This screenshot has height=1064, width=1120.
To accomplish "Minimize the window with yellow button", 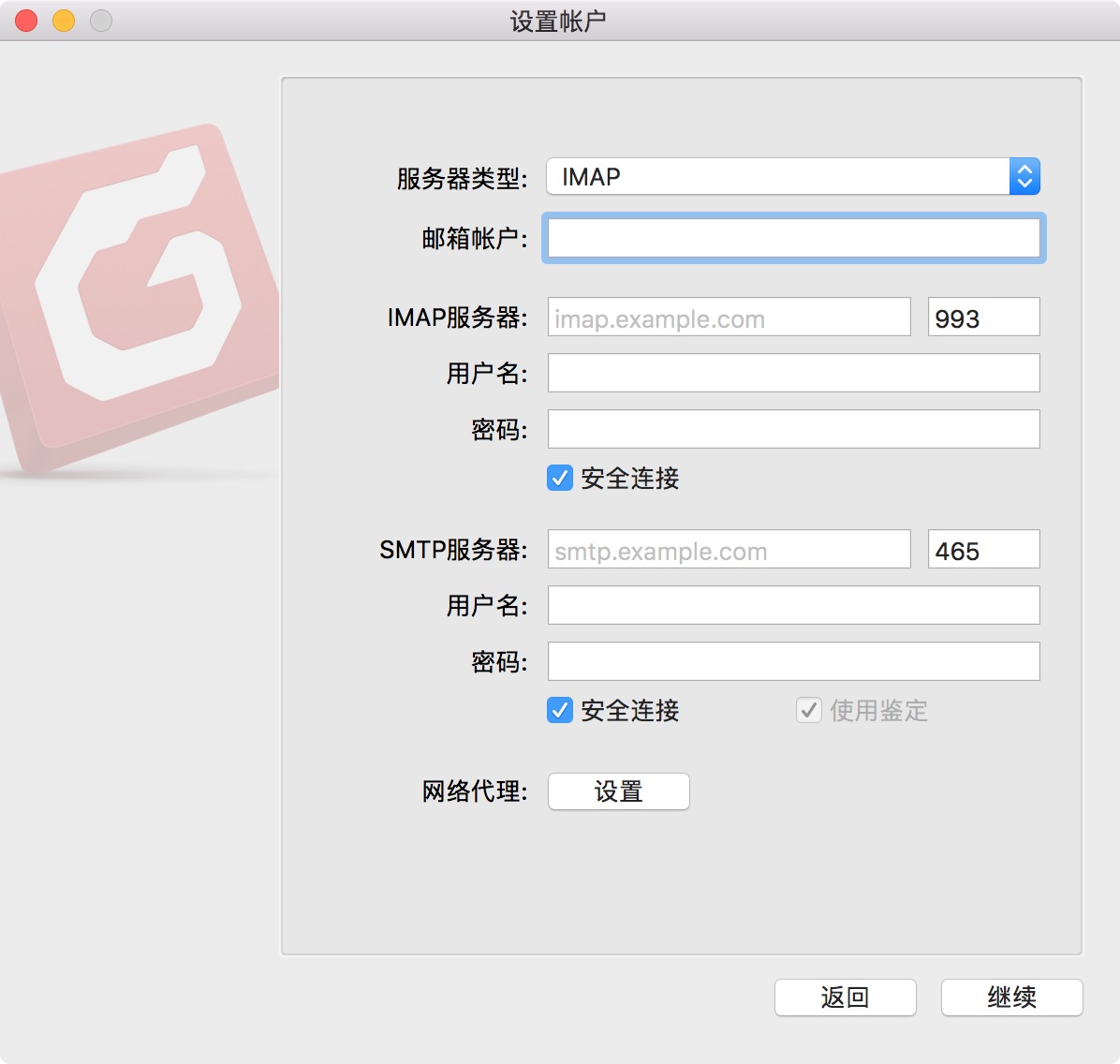I will (x=64, y=21).
